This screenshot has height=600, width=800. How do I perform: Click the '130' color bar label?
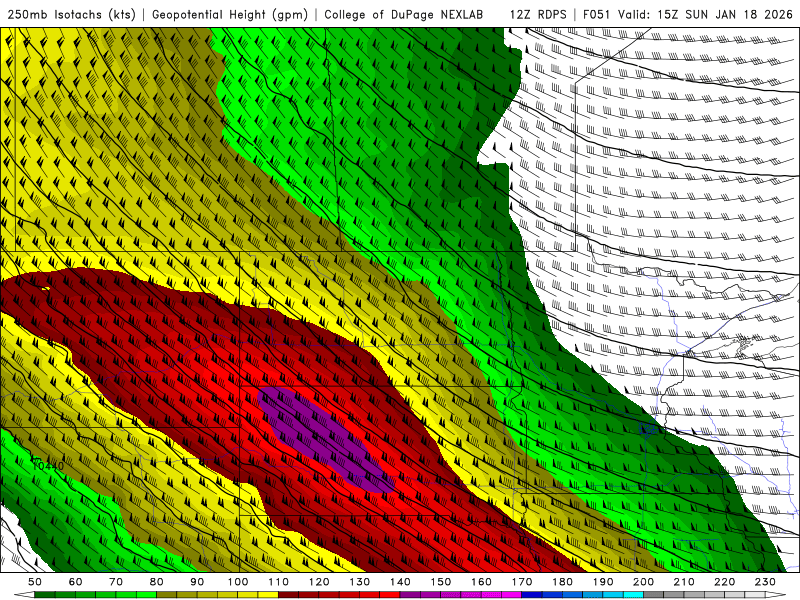pyautogui.click(x=359, y=582)
